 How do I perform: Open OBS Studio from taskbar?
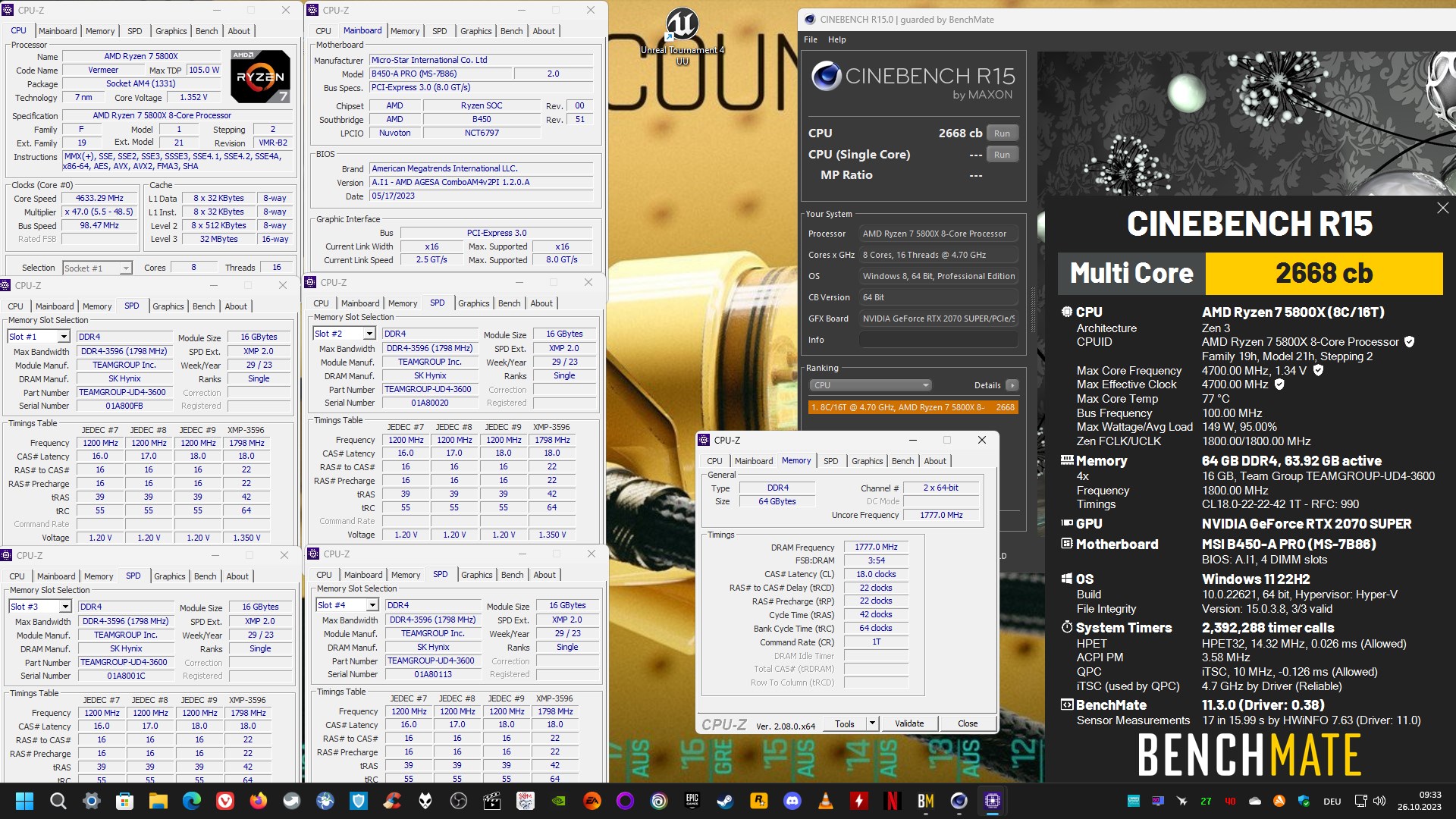coord(458,801)
